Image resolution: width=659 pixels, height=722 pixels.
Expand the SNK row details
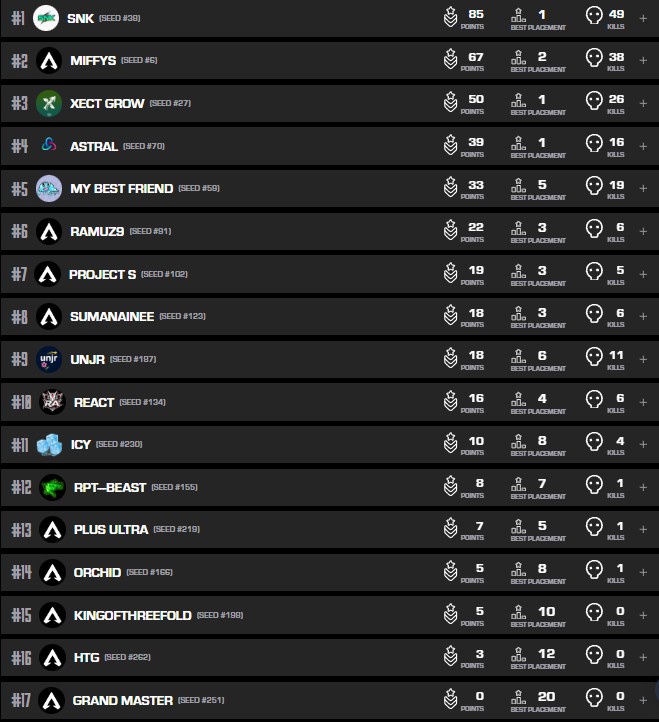click(643, 18)
